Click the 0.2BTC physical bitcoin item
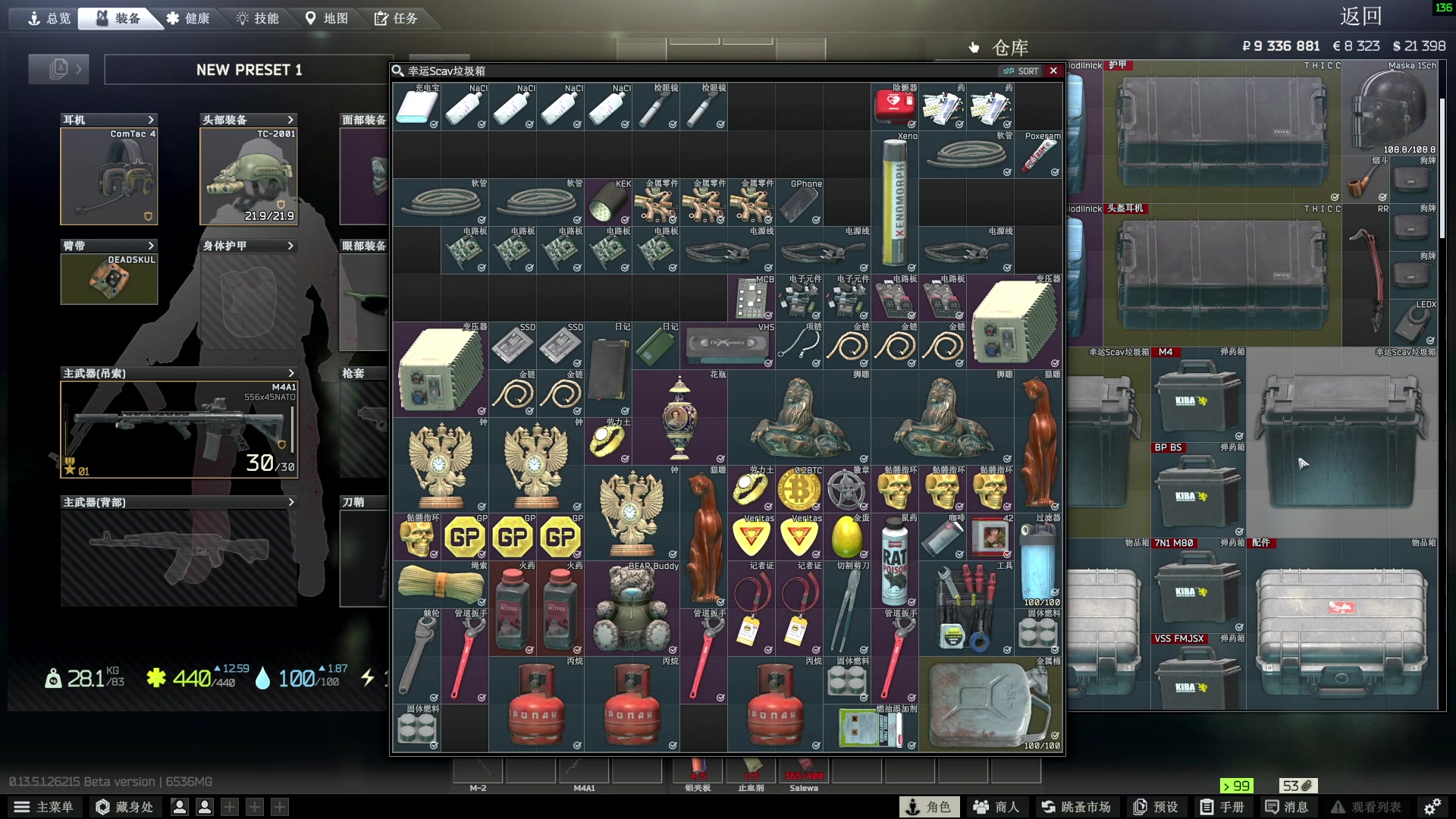 (799, 490)
